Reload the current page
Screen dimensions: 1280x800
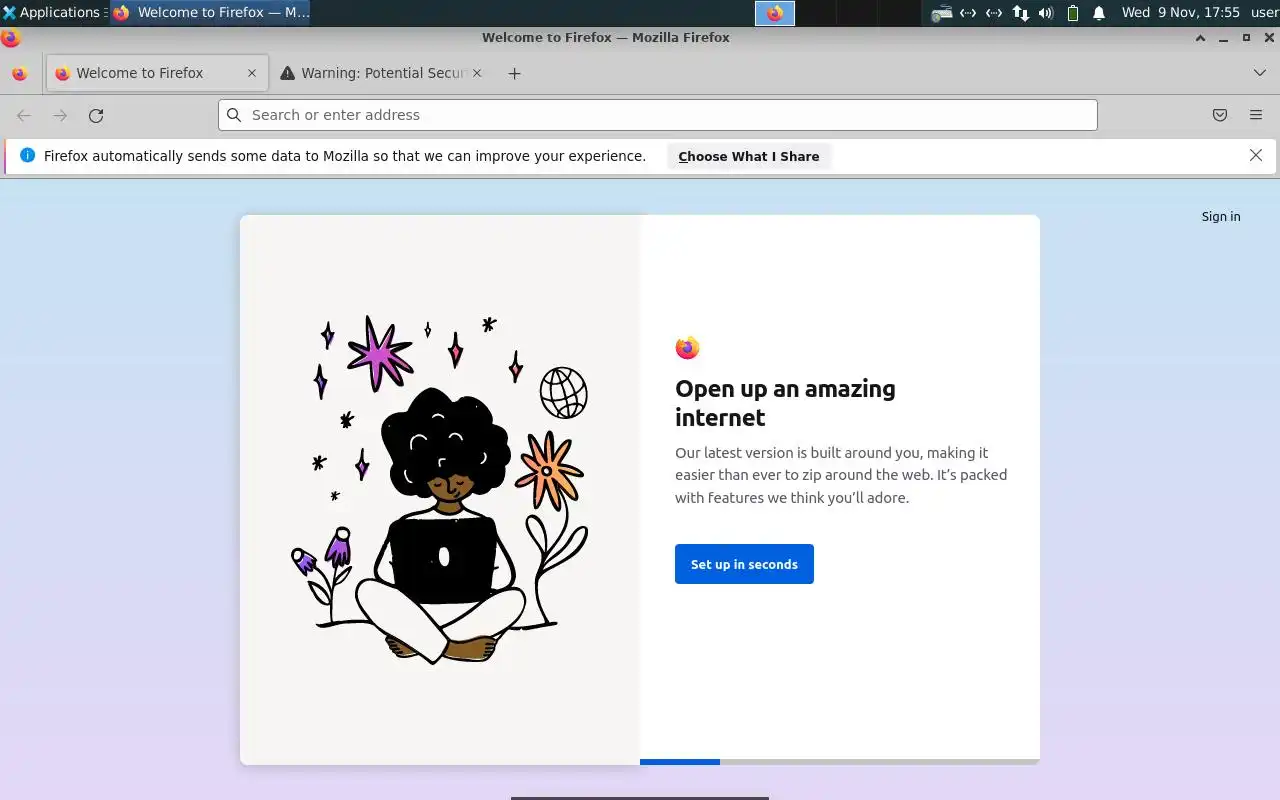[x=96, y=115]
